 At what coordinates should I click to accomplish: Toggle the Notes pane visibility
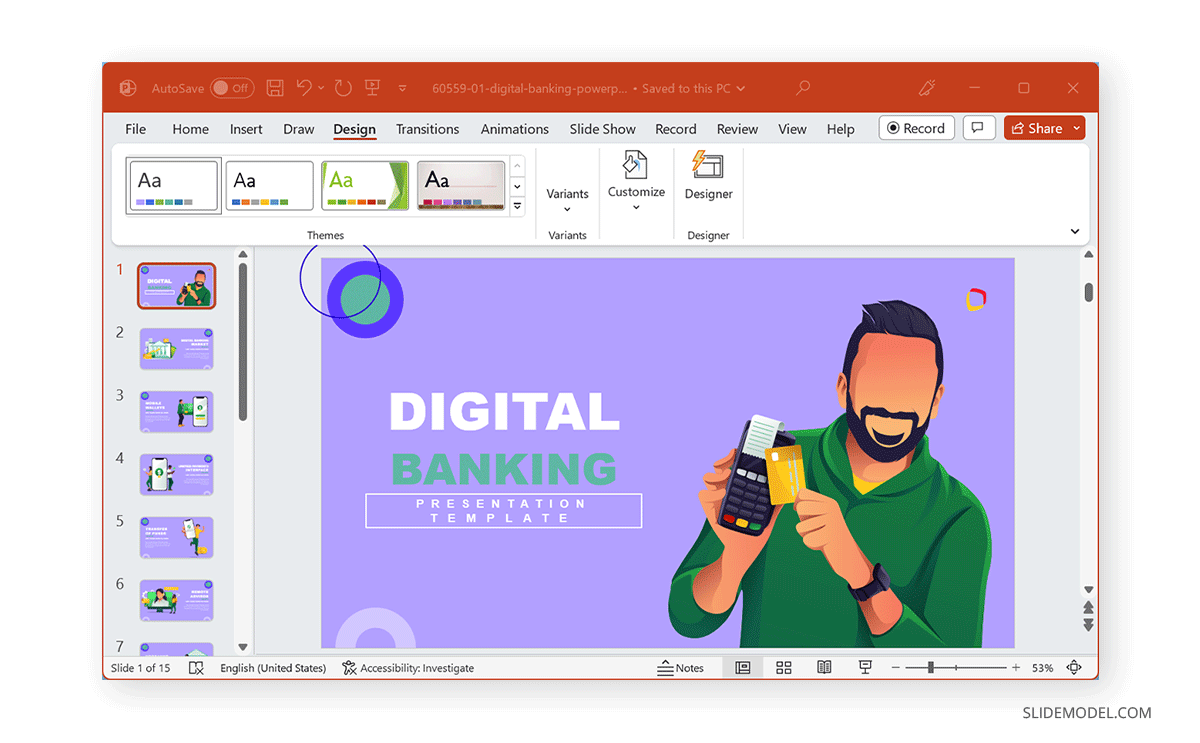[x=683, y=667]
